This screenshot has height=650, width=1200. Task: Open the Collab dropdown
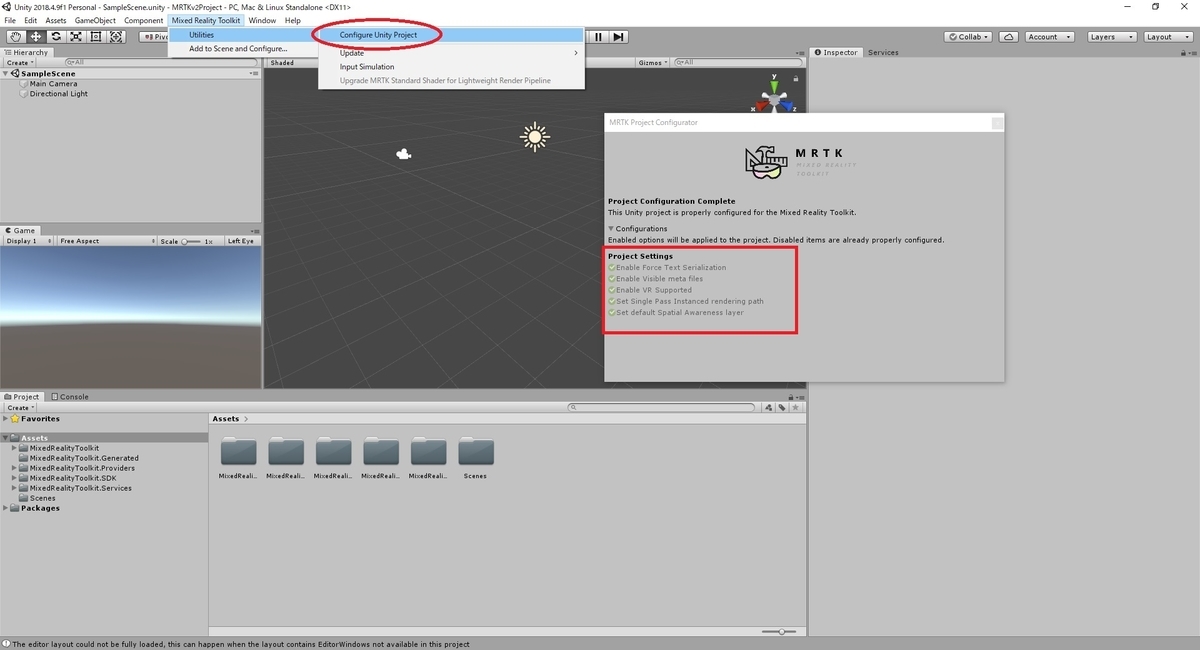click(x=967, y=37)
